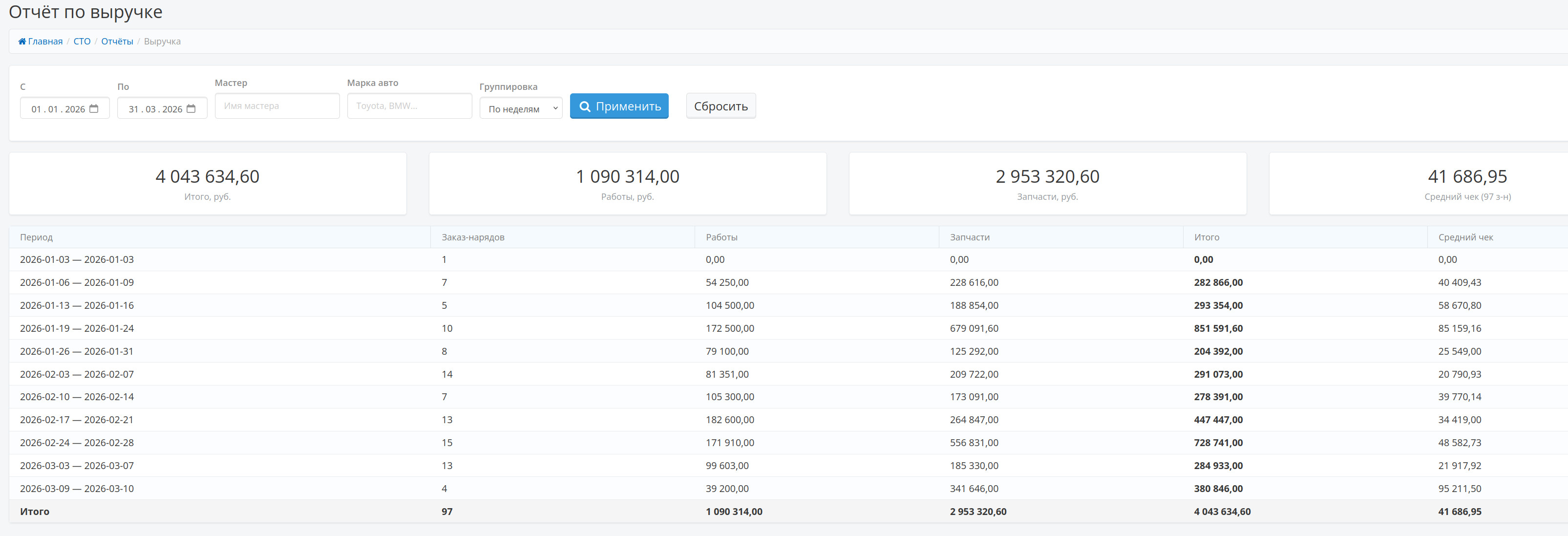Focus the Мастер name input field
Viewport: 1568px width, 536px height.
pyautogui.click(x=277, y=106)
